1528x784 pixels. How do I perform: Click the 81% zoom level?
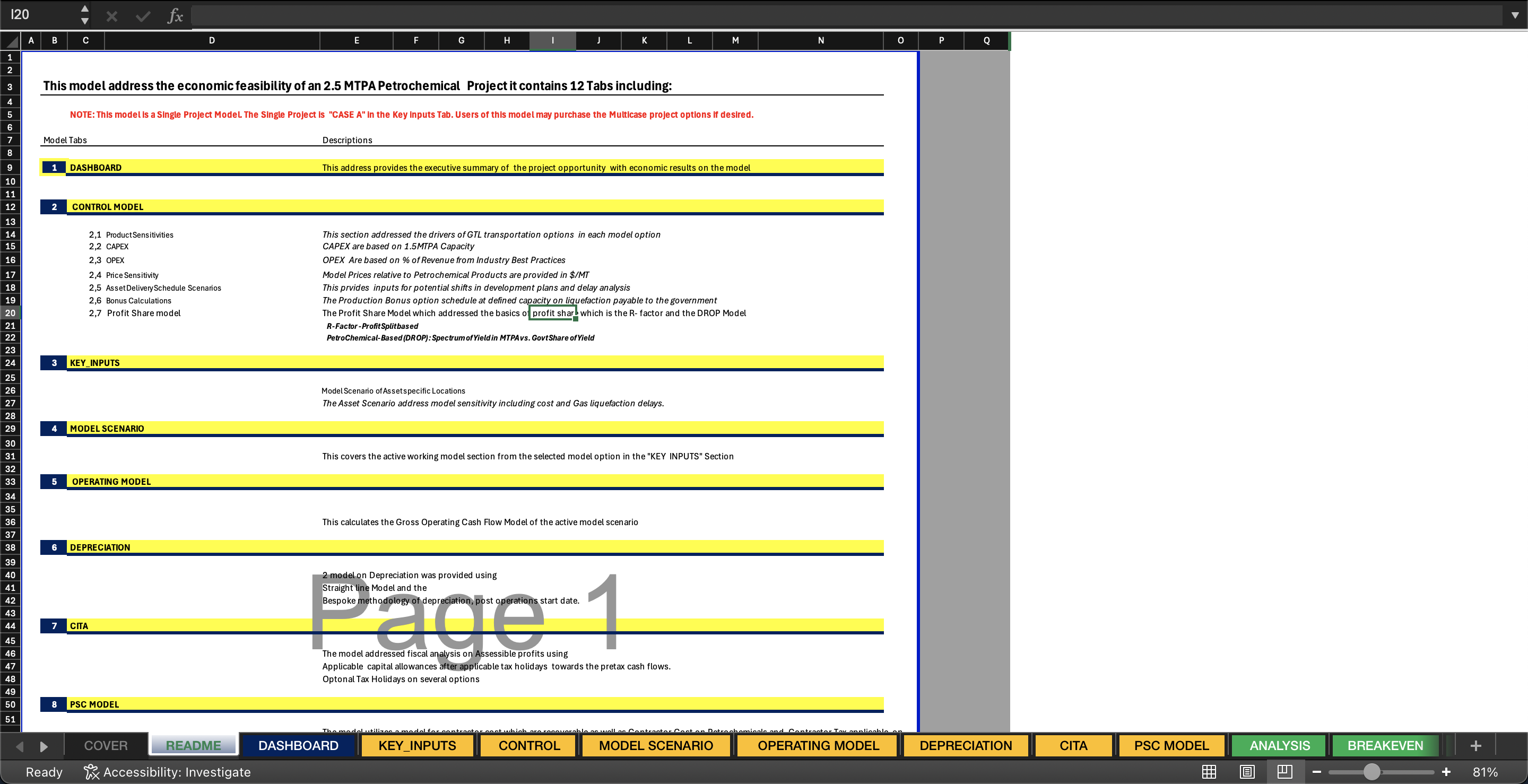[1484, 772]
